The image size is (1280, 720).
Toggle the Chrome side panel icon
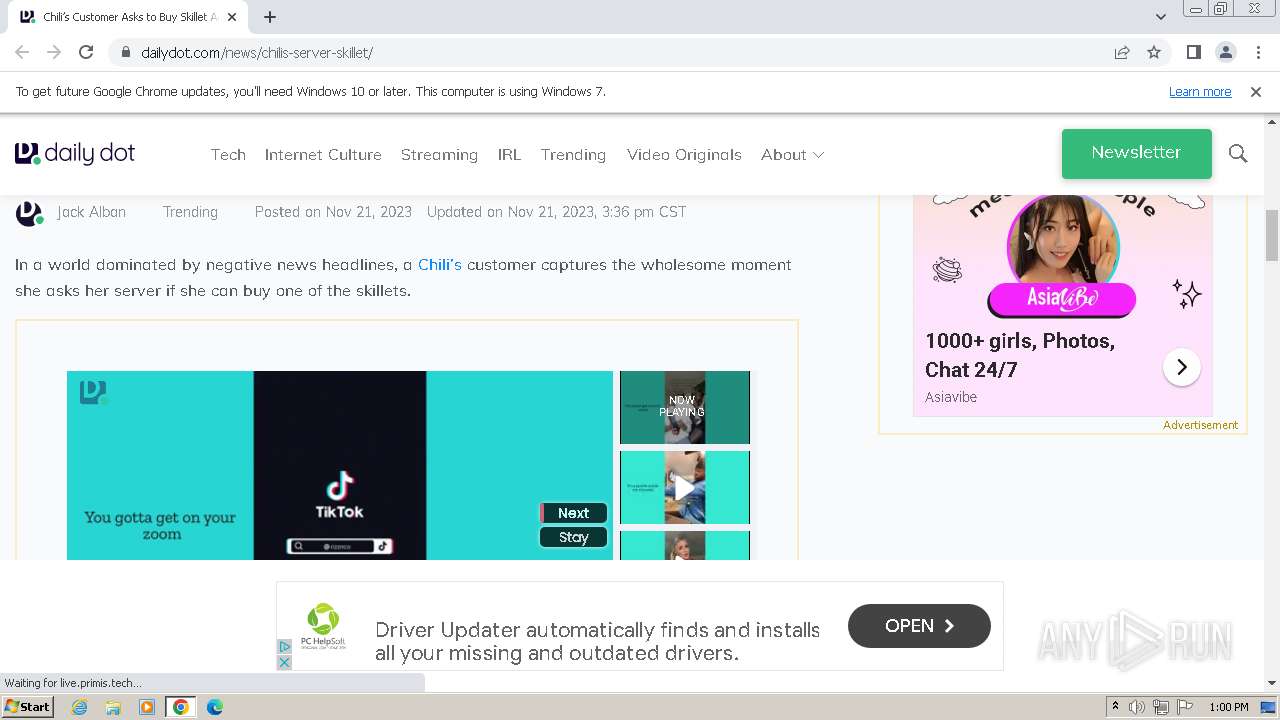tap(1193, 52)
